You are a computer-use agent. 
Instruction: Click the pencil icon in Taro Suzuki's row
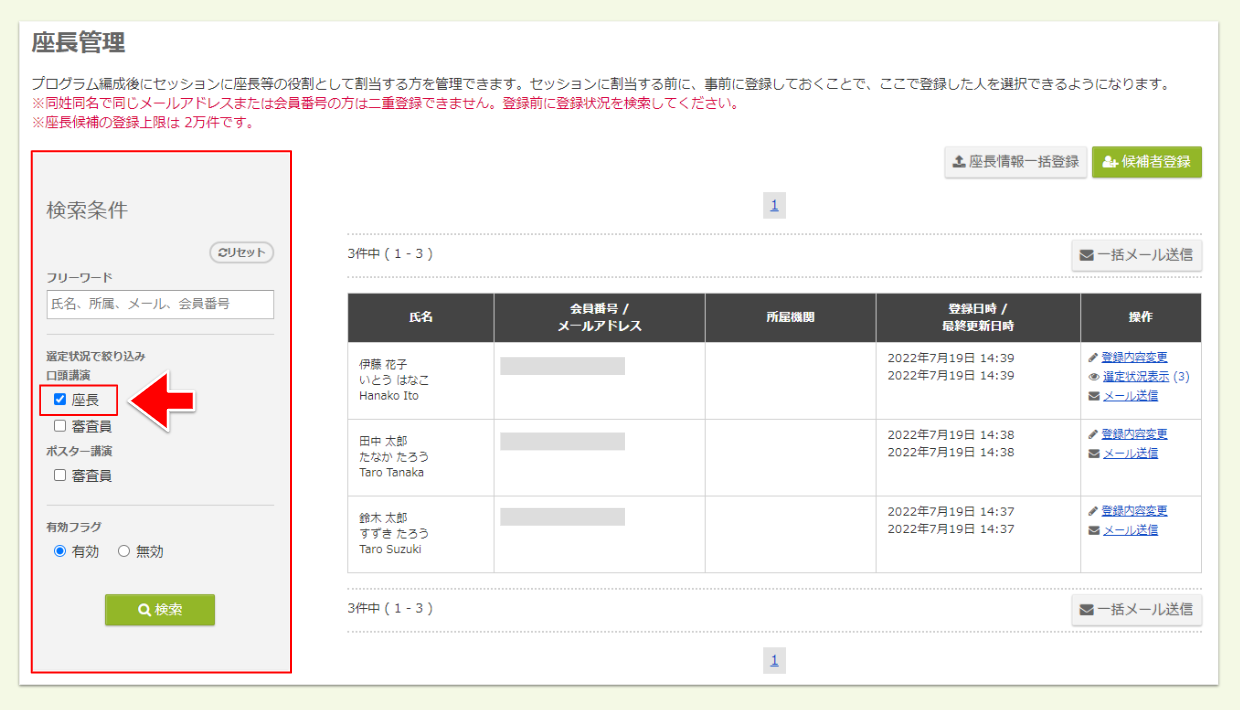coord(1093,511)
